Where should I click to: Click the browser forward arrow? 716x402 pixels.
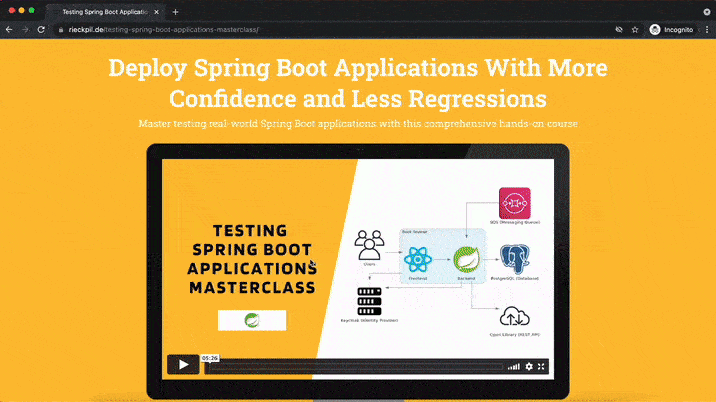(x=25, y=30)
